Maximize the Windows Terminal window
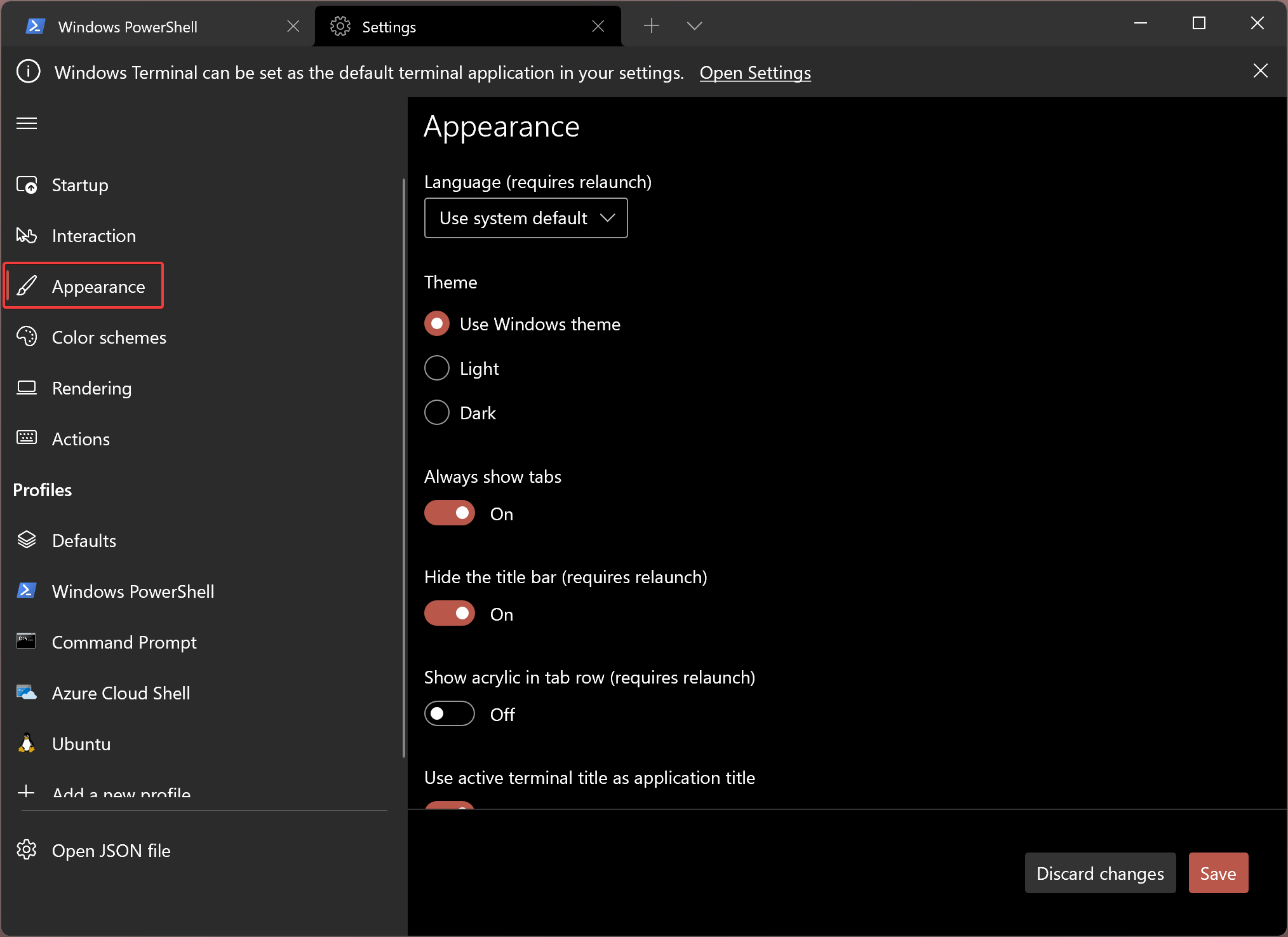This screenshot has height=937, width=1288. coord(1199,24)
